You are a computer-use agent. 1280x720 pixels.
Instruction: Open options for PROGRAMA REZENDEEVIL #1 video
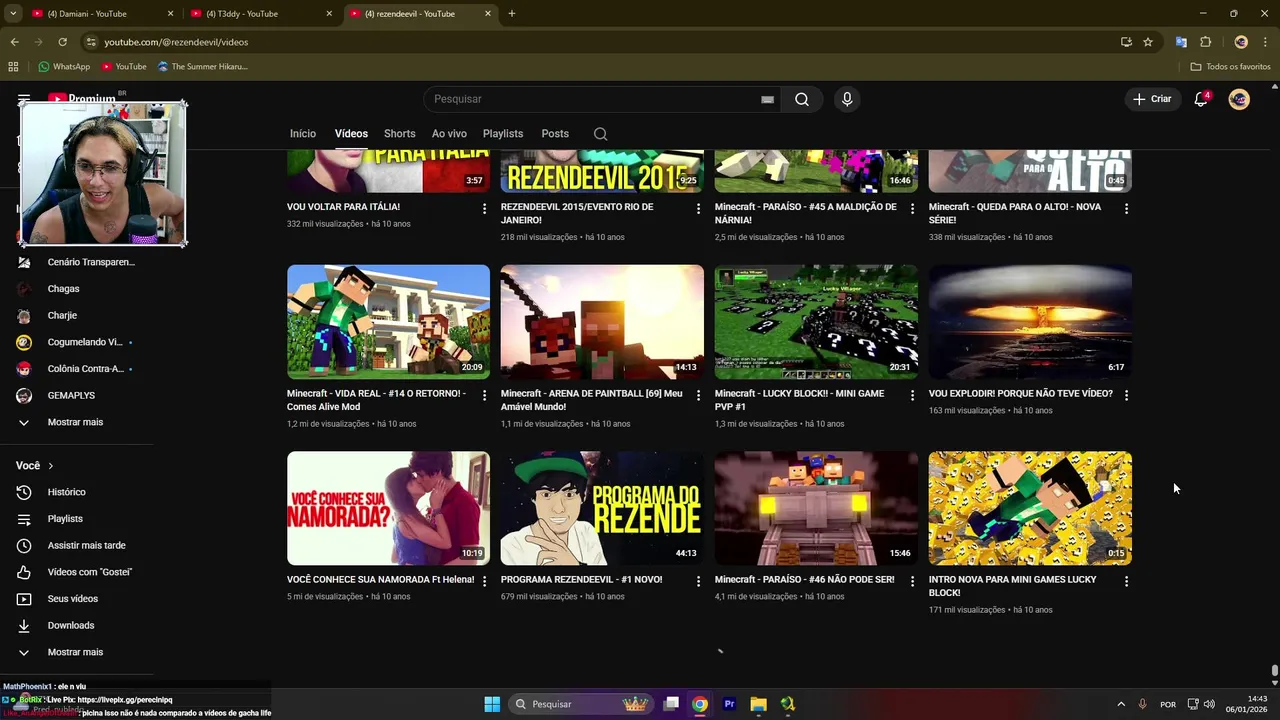pyautogui.click(x=698, y=581)
